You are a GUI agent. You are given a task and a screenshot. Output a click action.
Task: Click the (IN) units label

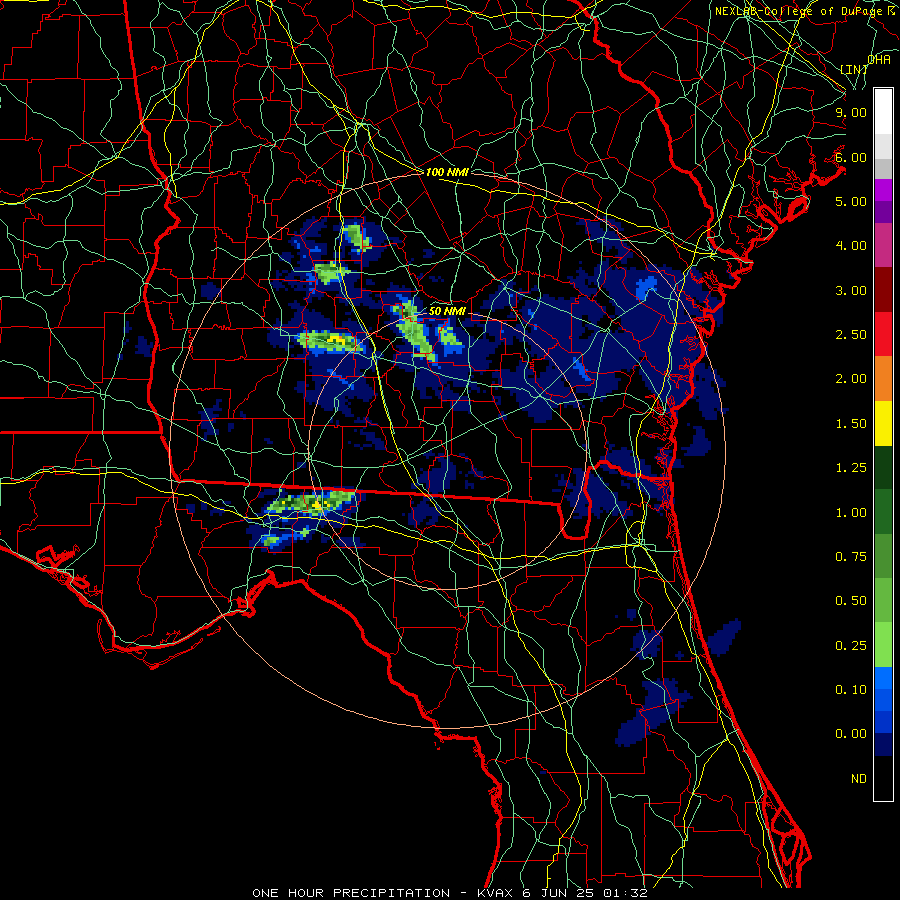tap(854, 69)
